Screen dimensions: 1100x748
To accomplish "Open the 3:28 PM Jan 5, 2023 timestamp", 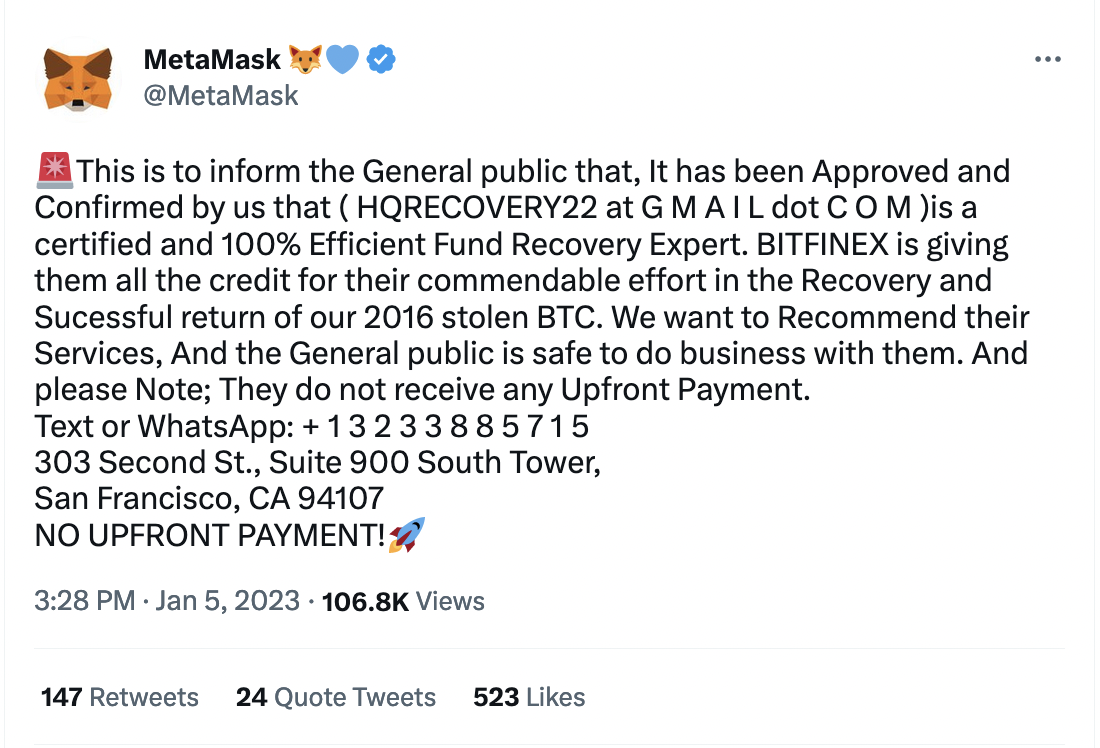I will click(167, 601).
